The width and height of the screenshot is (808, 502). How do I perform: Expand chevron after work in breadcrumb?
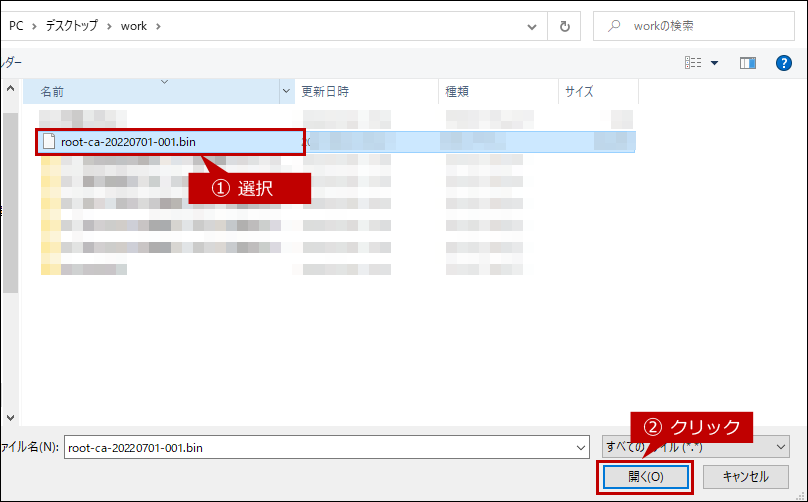coord(158,26)
